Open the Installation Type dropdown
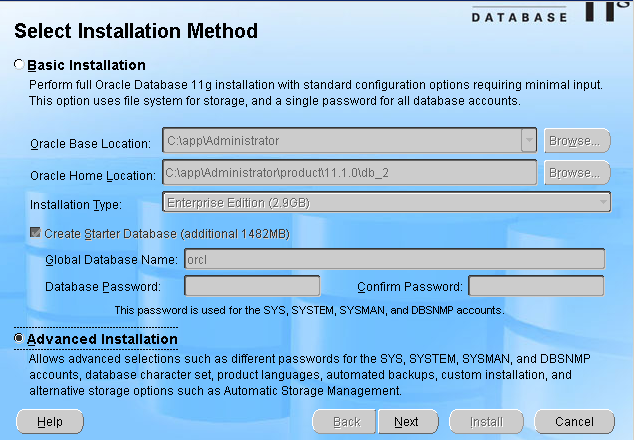The width and height of the screenshot is (634, 440). 387,202
